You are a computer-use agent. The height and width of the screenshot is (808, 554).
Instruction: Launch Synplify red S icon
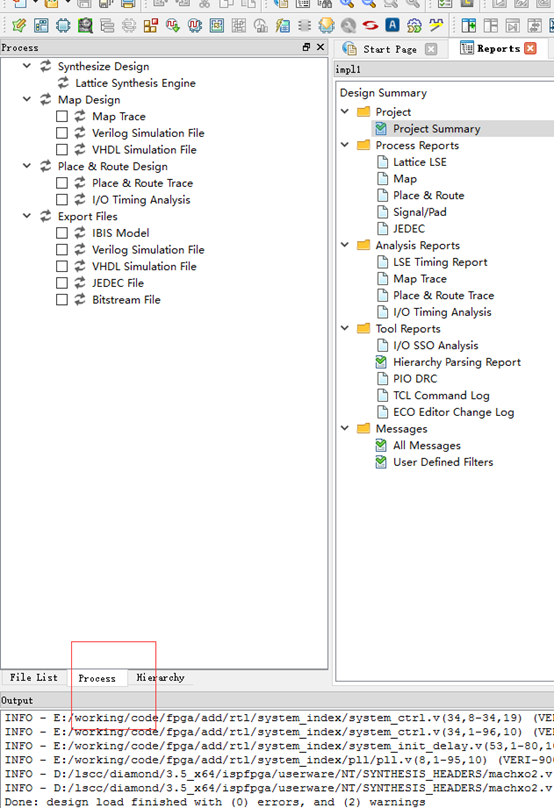click(x=370, y=25)
